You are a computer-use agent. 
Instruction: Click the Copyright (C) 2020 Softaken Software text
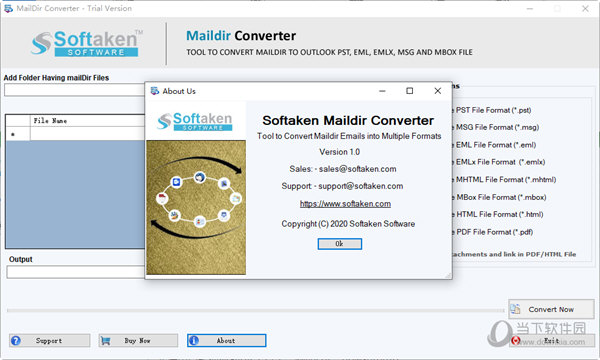pyautogui.click(x=348, y=224)
